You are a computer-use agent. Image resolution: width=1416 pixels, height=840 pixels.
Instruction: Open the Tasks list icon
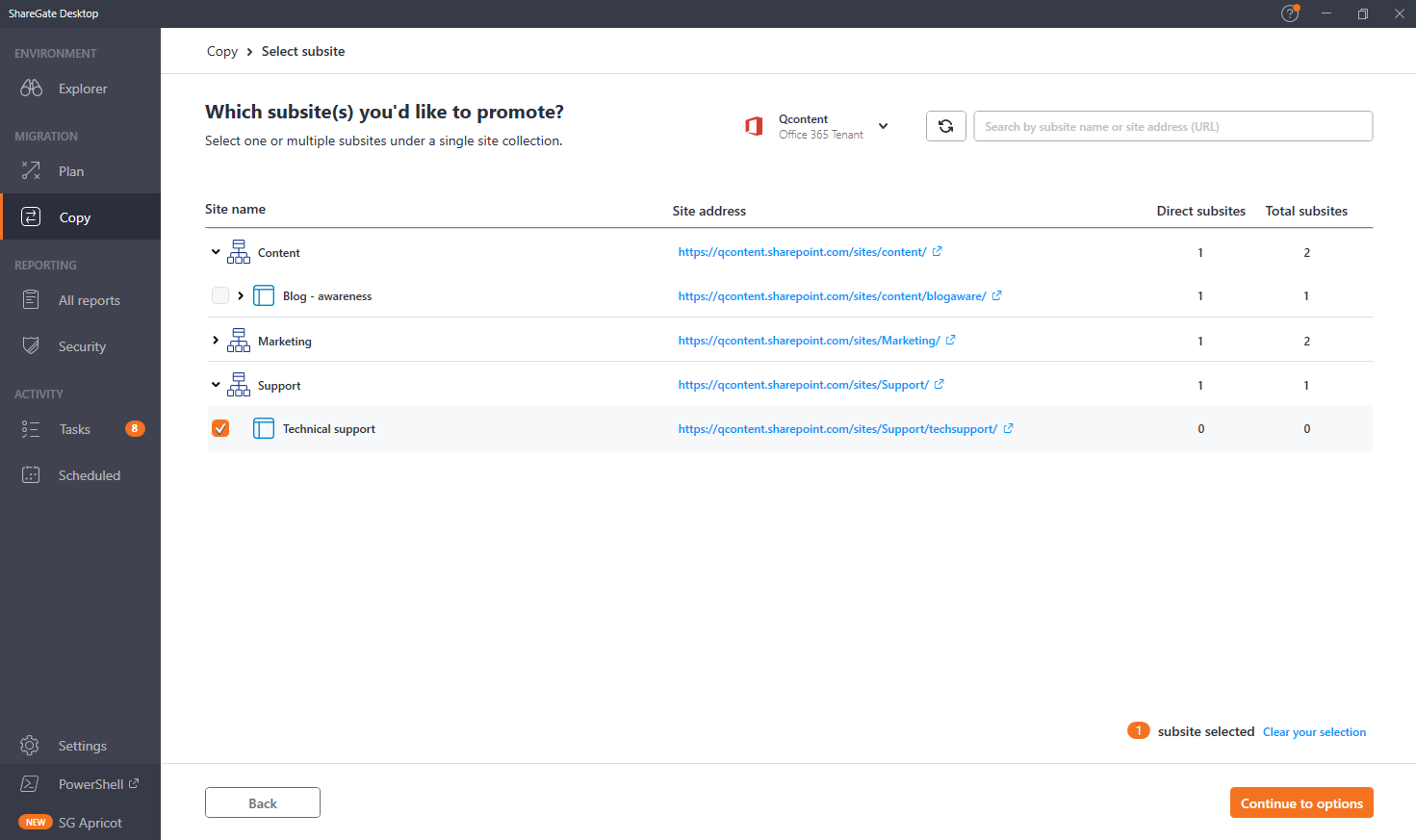31,428
